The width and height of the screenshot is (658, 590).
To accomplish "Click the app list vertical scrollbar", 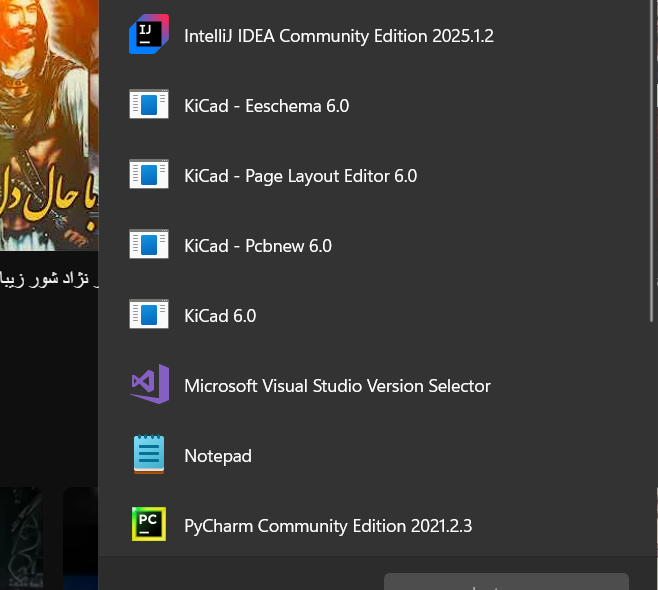I will [652, 200].
